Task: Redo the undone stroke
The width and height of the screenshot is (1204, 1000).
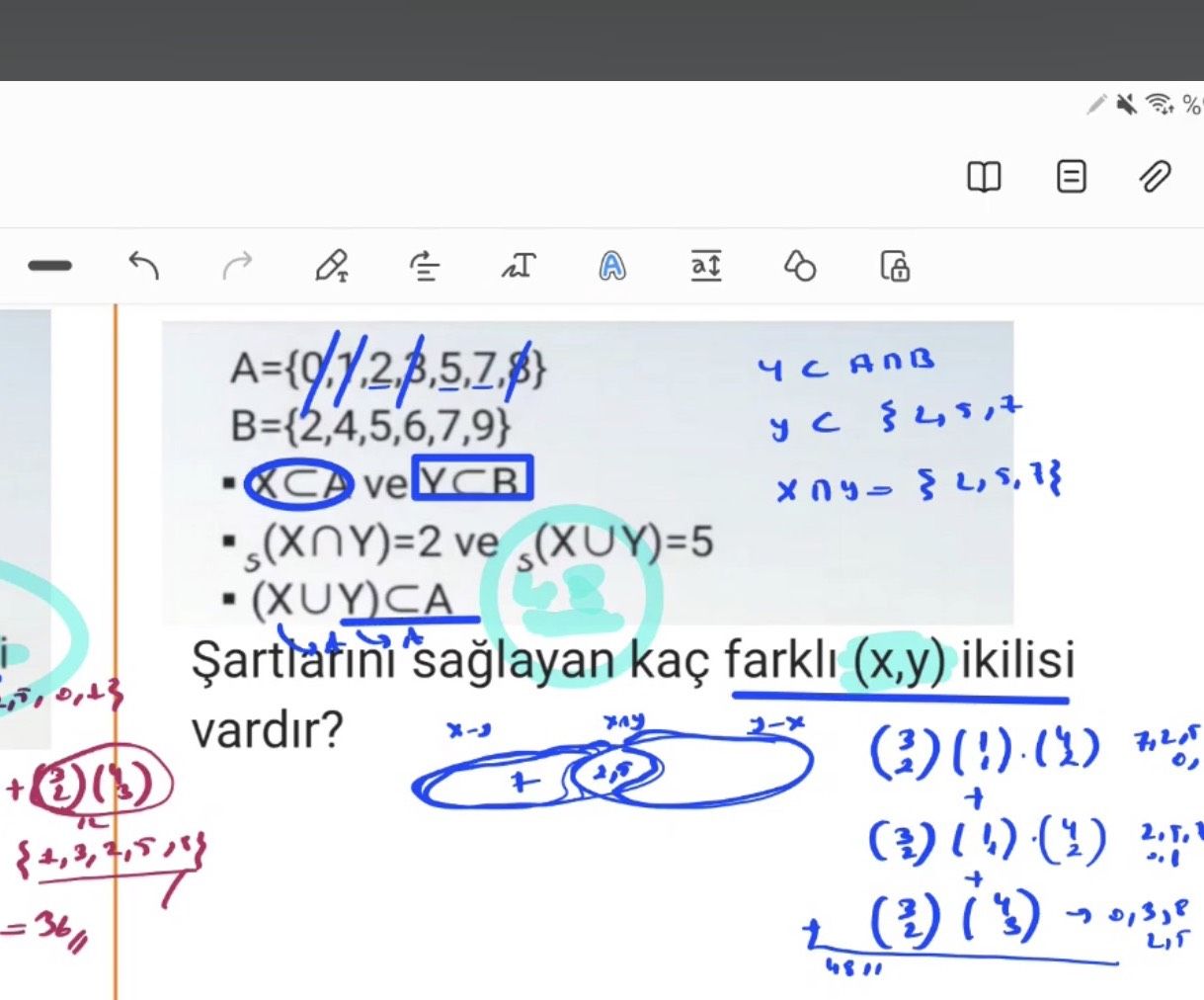Action: [x=237, y=266]
